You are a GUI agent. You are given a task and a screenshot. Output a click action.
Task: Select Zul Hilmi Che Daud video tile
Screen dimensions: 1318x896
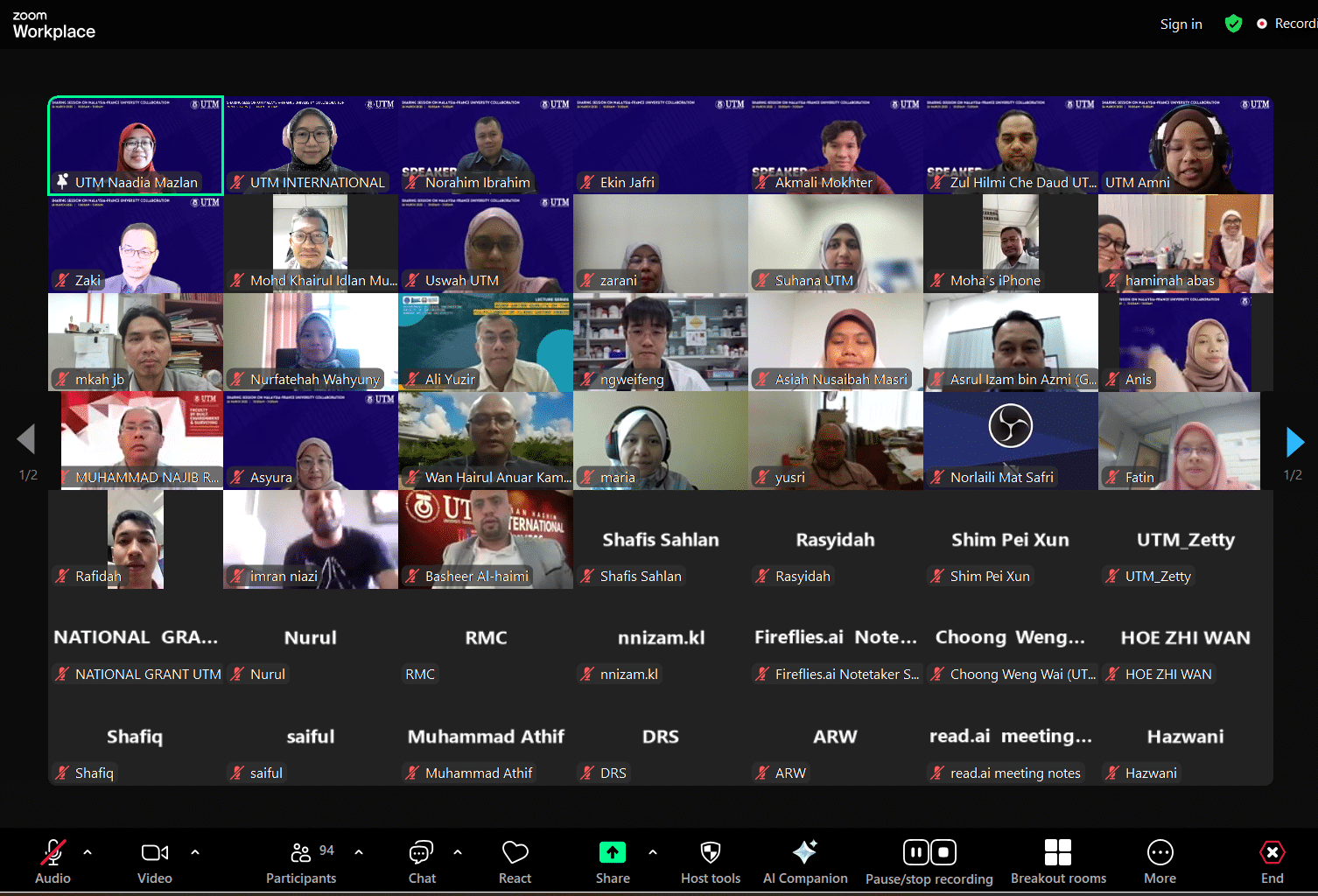tap(1011, 145)
